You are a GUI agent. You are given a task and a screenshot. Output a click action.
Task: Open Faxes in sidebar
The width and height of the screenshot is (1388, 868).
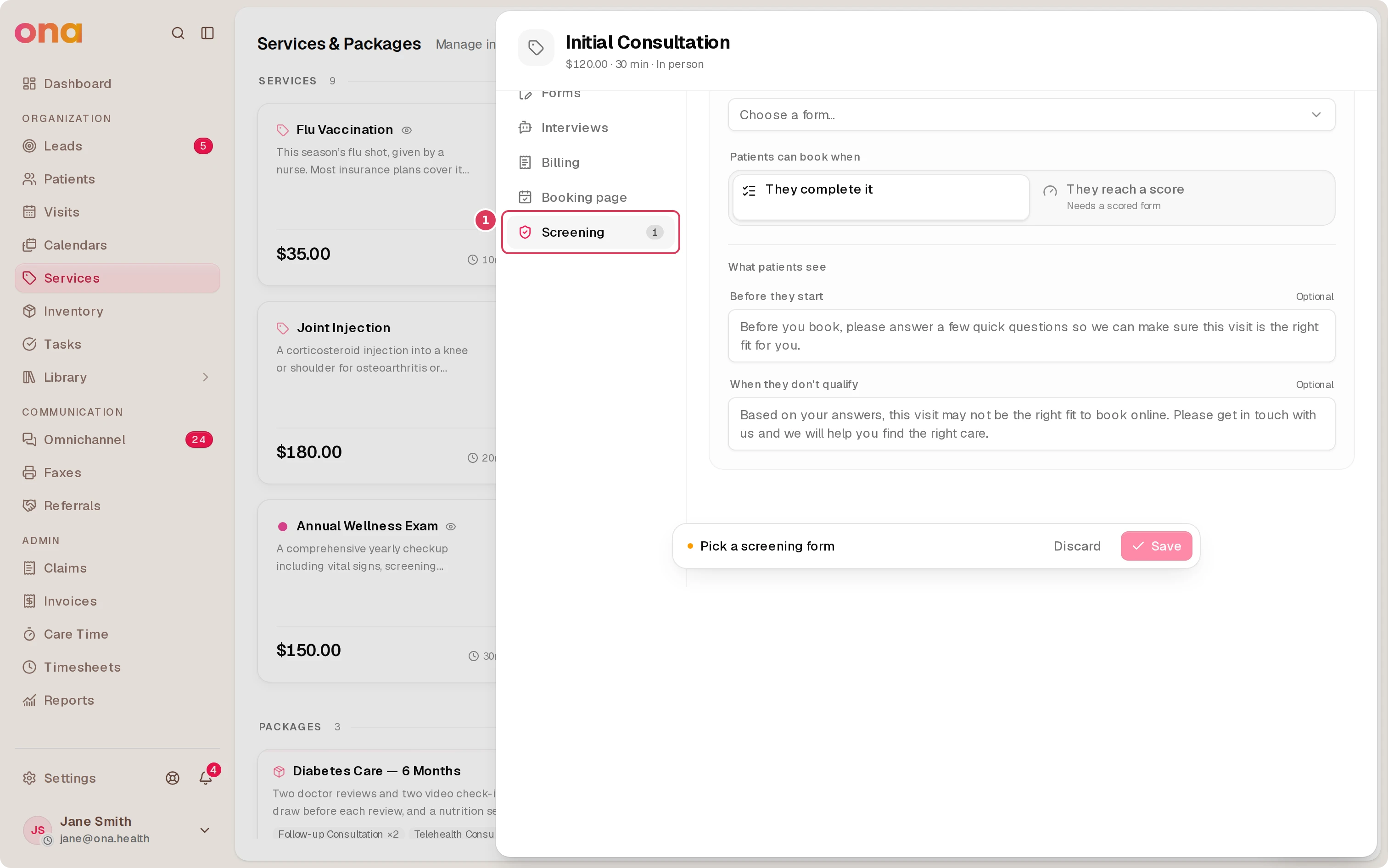(117, 473)
